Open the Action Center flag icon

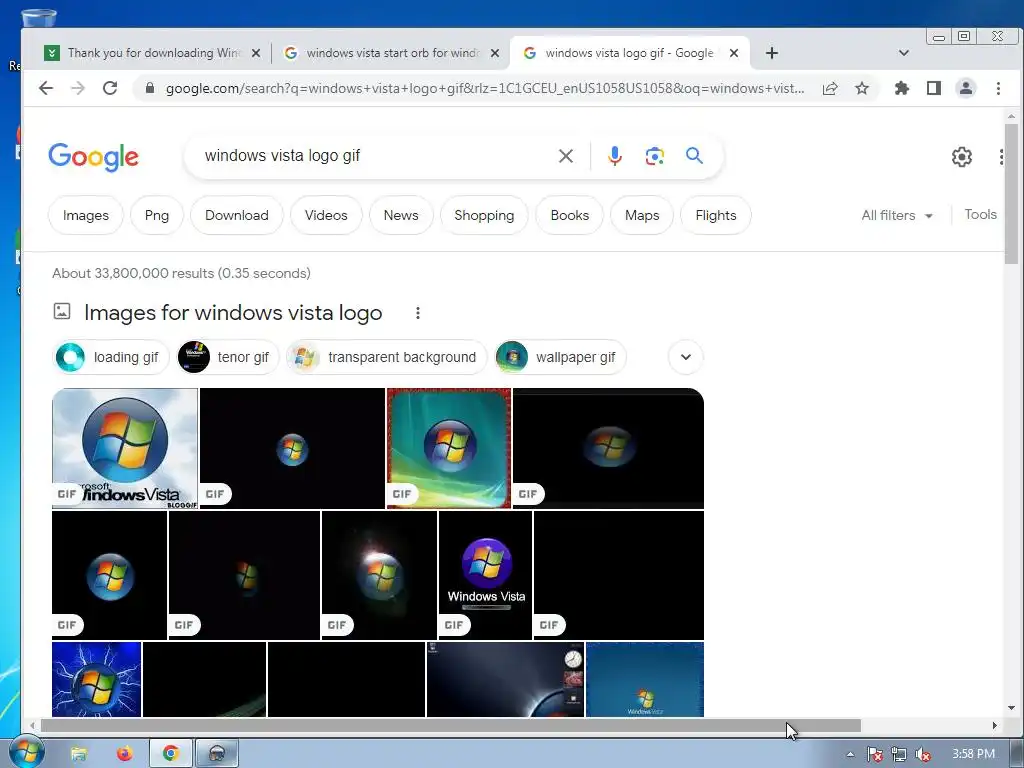point(874,755)
